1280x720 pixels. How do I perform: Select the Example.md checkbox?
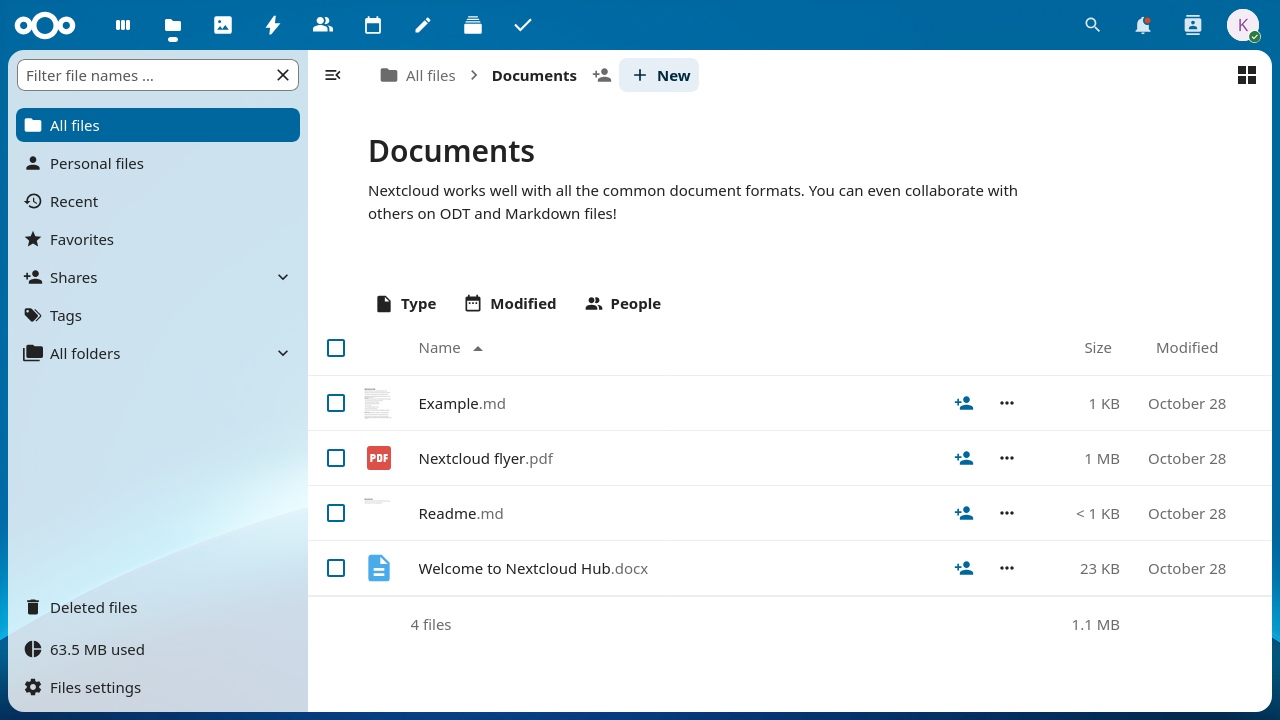click(336, 403)
